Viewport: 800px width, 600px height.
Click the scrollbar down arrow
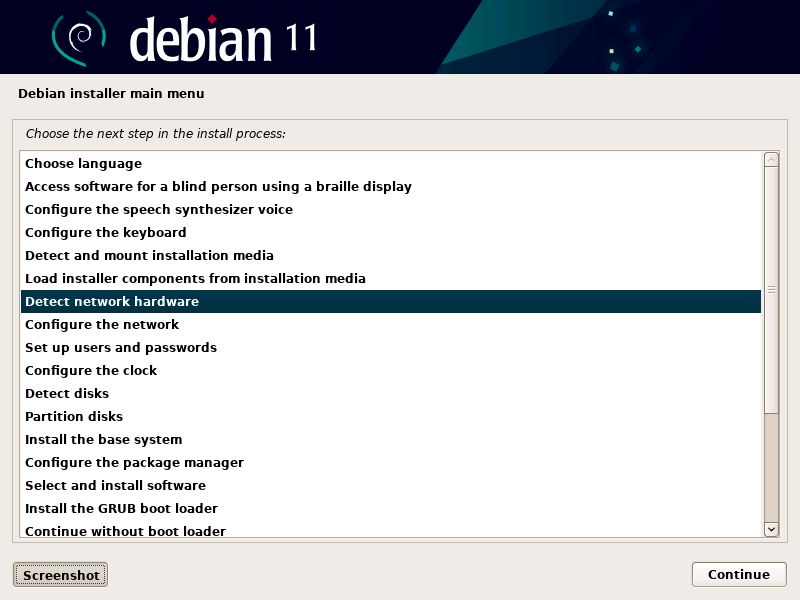click(771, 530)
